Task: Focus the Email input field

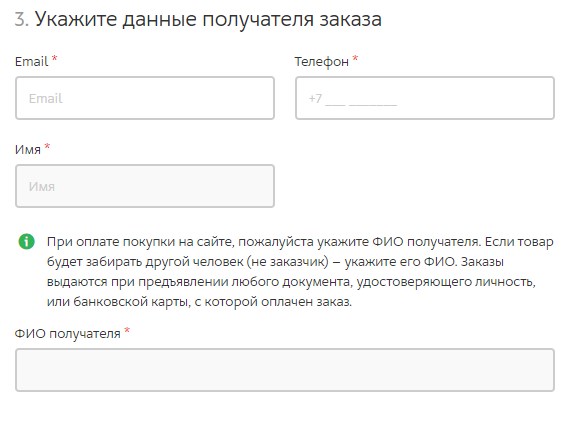Action: [145, 98]
